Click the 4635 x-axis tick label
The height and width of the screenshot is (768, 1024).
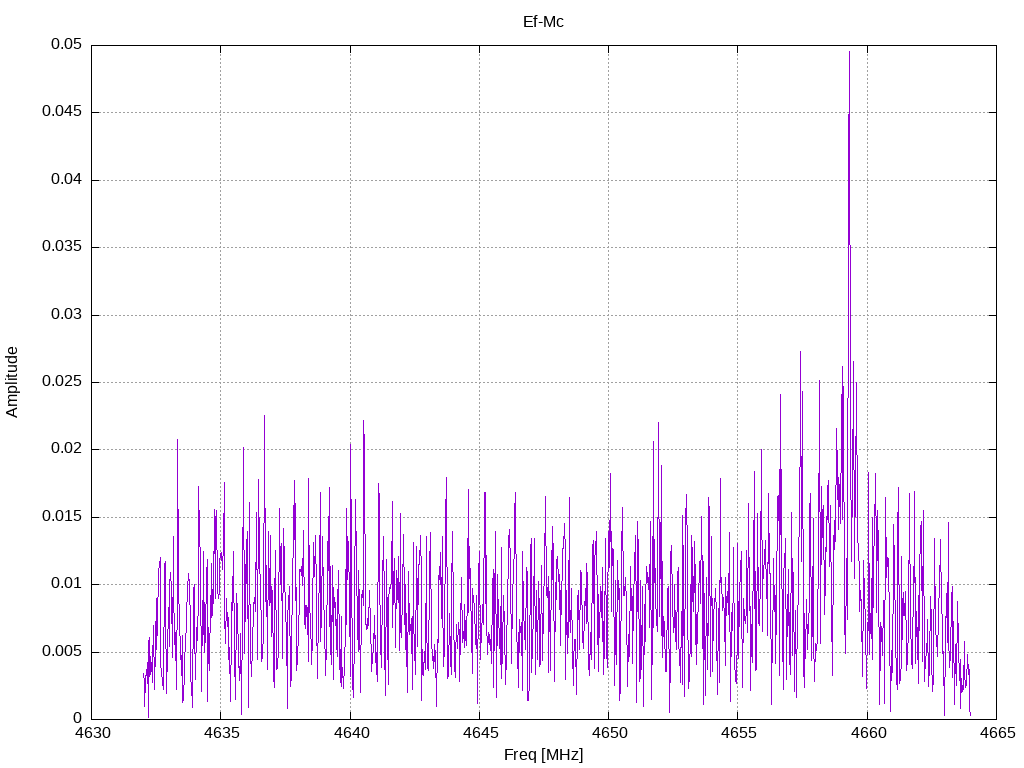(222, 733)
